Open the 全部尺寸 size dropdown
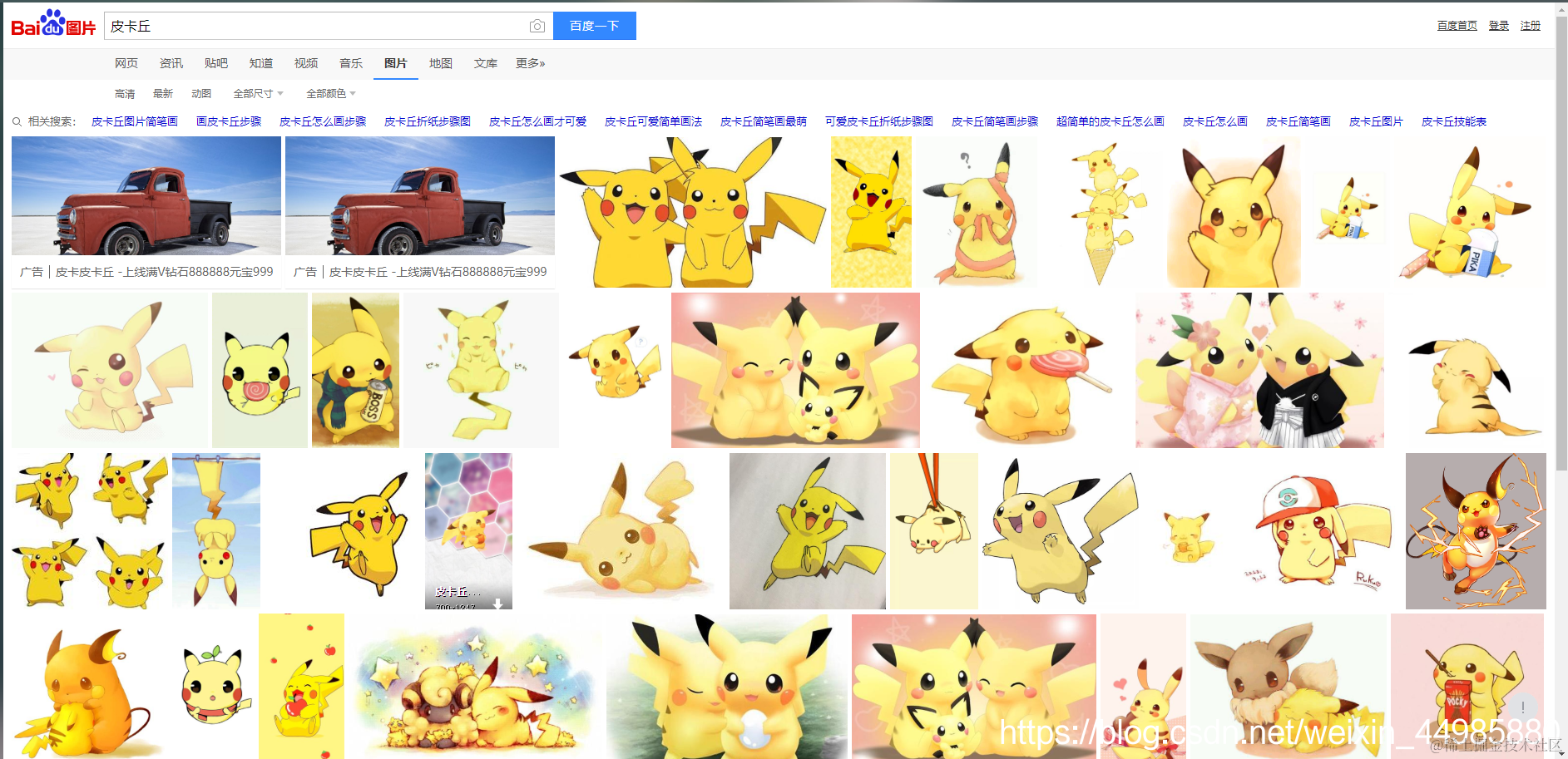This screenshot has width=1568, height=759. pyautogui.click(x=259, y=94)
